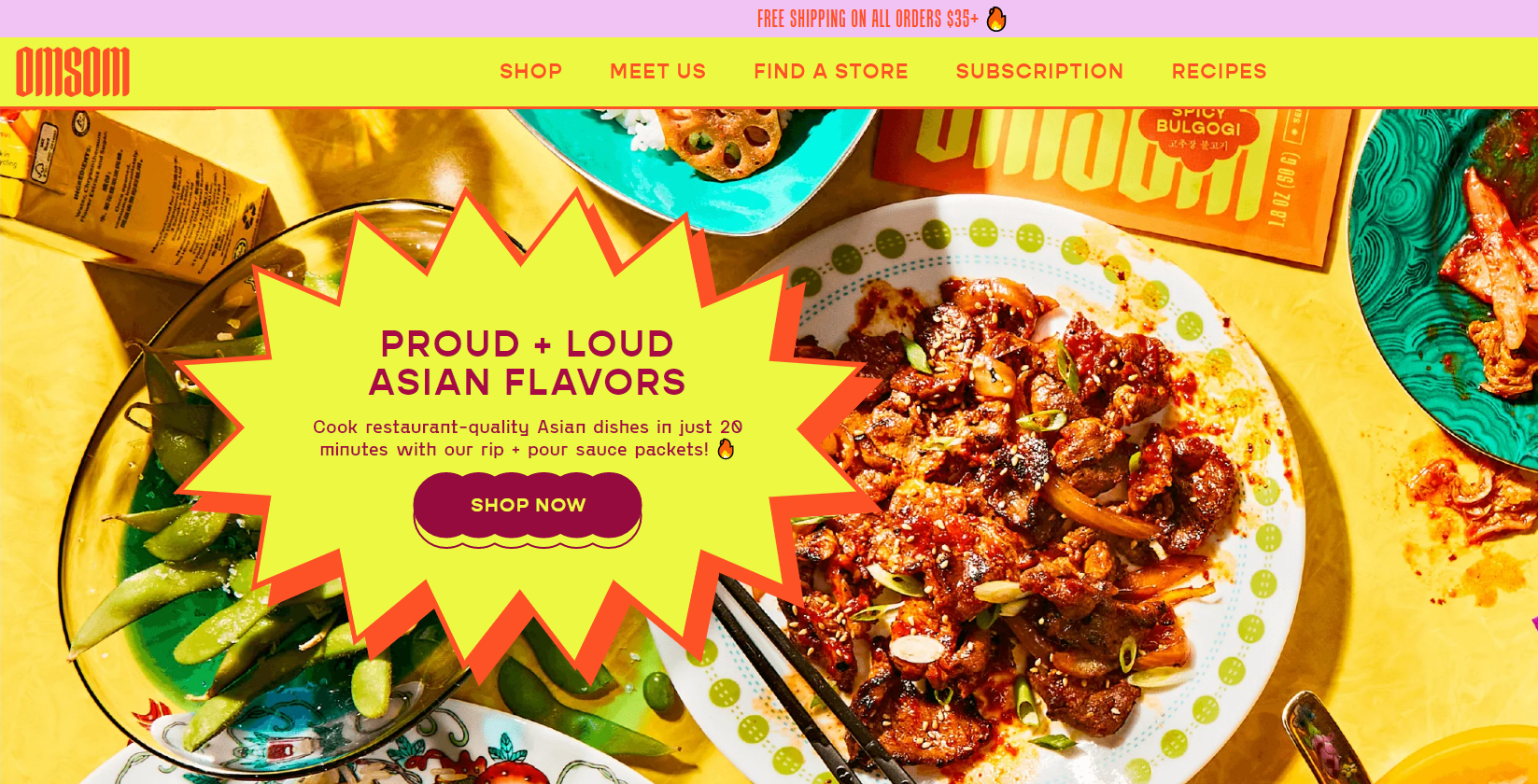Click the 'Cook restaurant-quality Asian dishes' description text
The image size is (1538, 784).
(x=528, y=438)
